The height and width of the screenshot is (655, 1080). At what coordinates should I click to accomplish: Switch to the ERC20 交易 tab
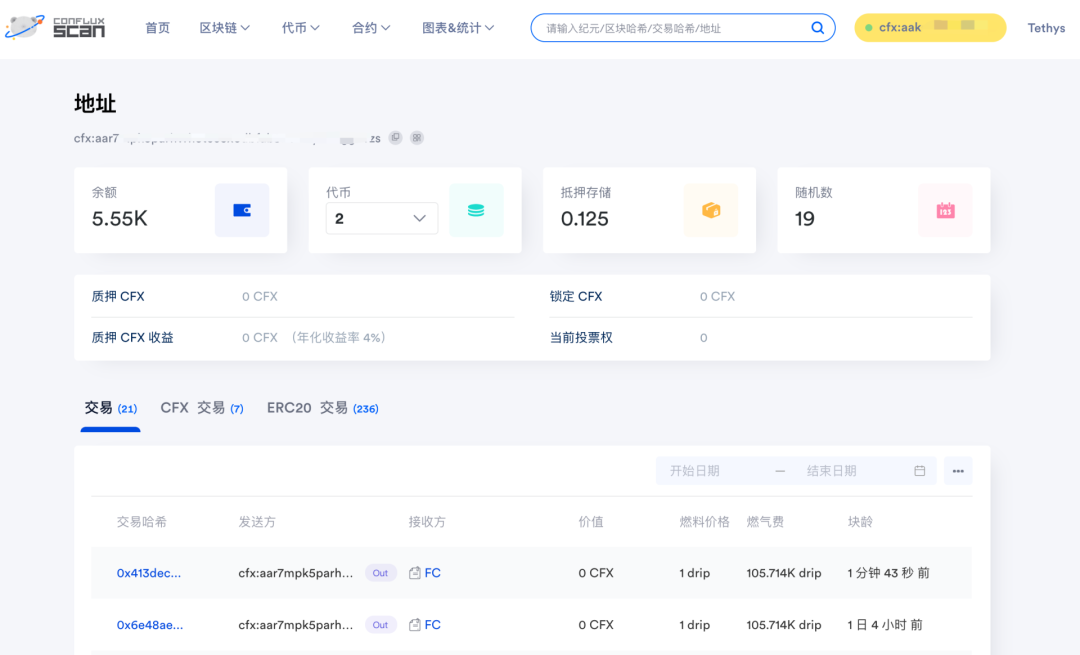pyautogui.click(x=321, y=408)
